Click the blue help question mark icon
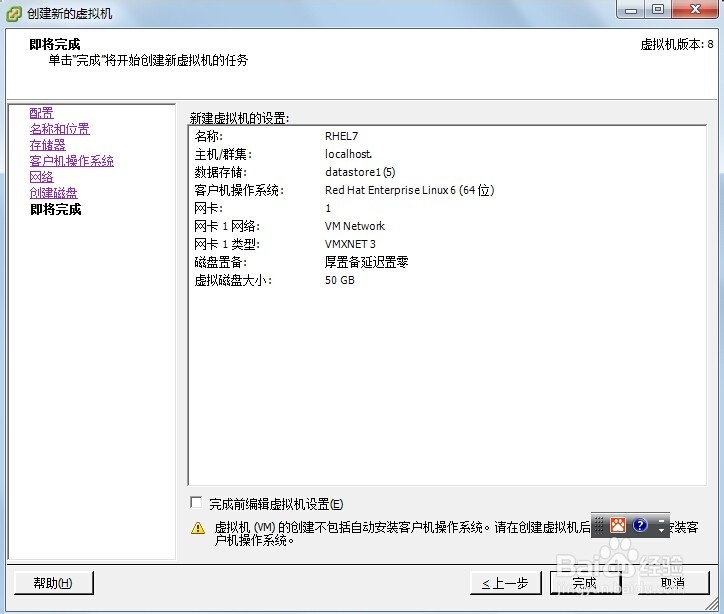Screen dimensions: 724x614 click(x=640, y=525)
